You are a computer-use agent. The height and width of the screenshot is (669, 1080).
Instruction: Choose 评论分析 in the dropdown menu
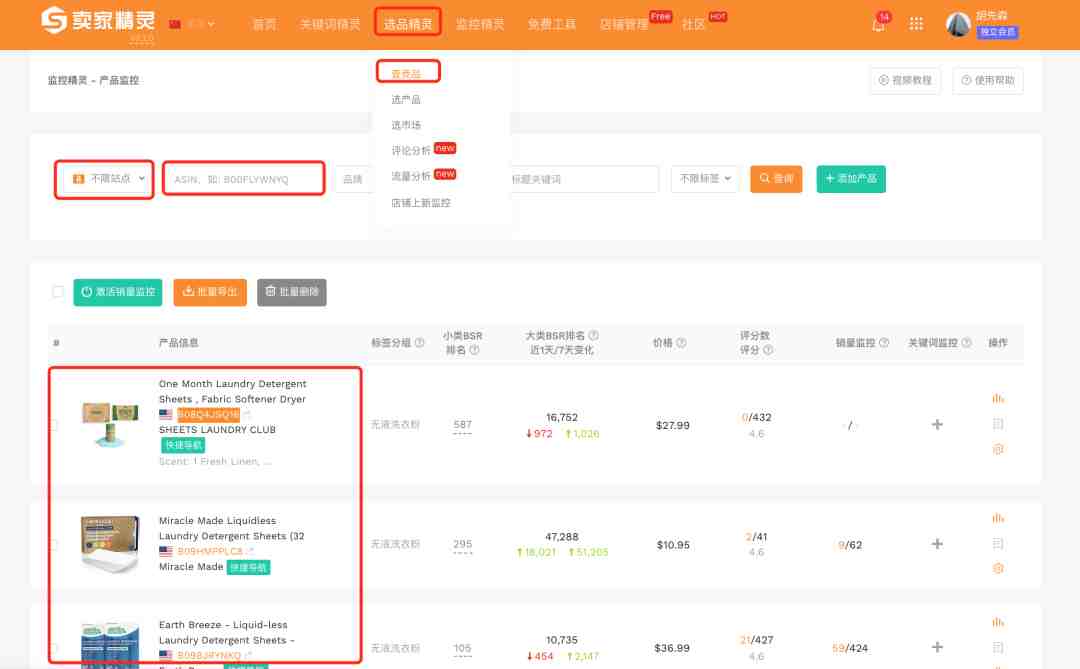point(411,150)
